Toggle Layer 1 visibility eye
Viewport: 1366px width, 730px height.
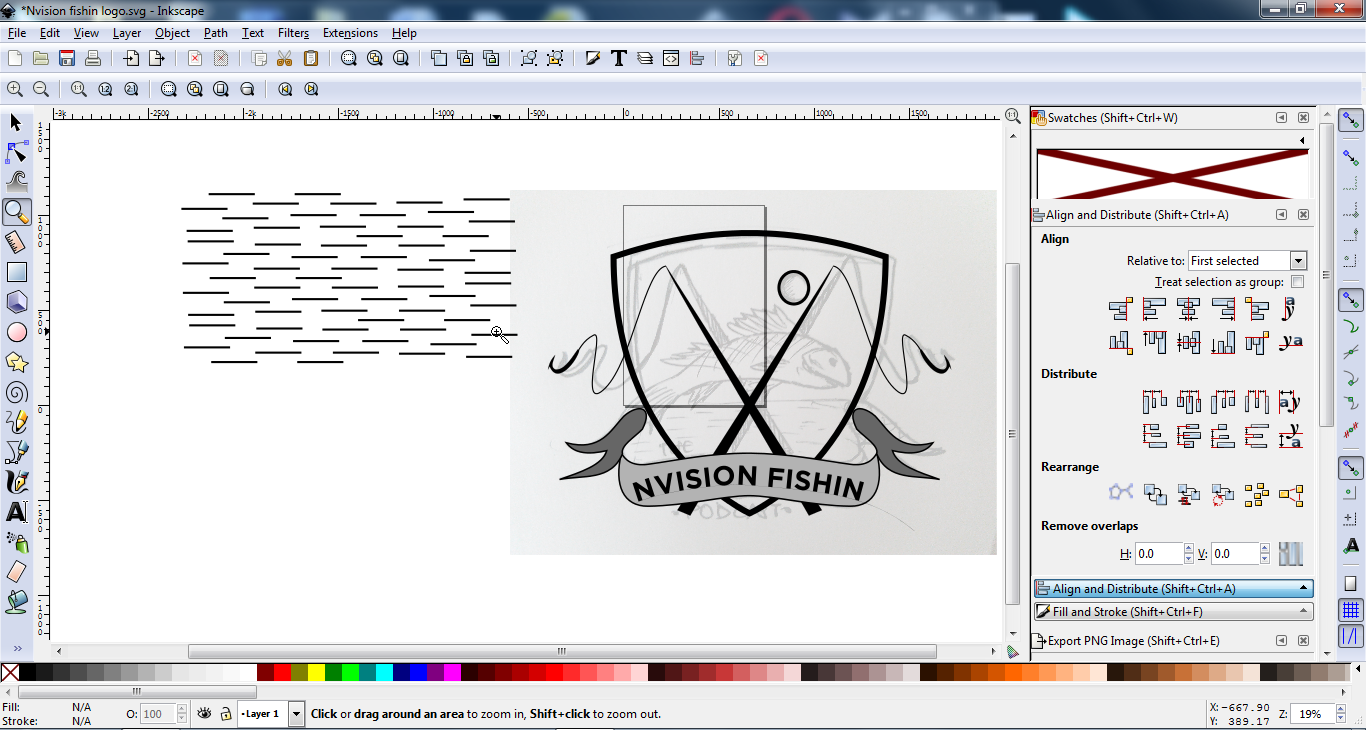[205, 714]
